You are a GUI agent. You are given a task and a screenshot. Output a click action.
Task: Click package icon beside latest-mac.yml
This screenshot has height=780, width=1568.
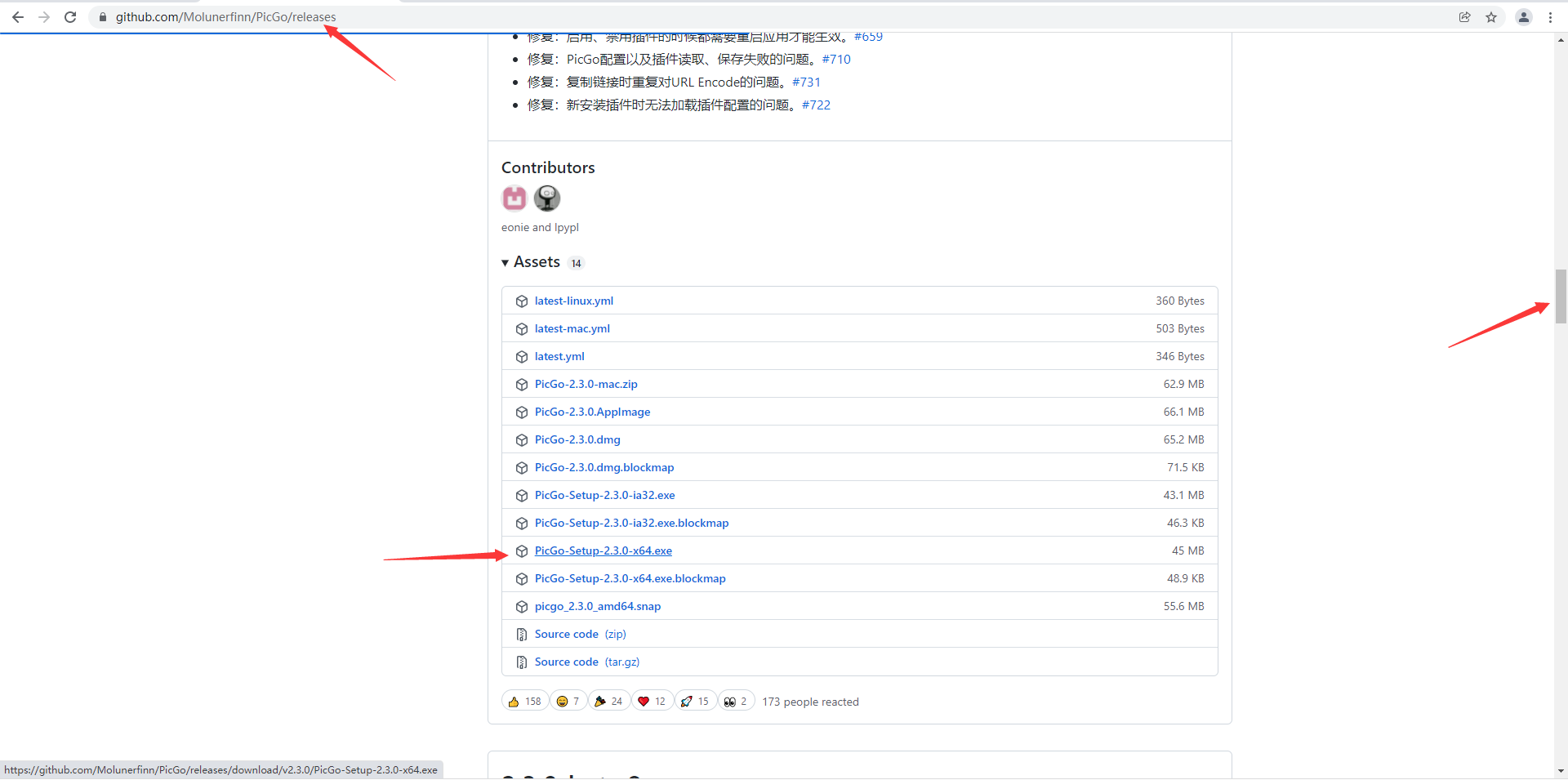pos(522,329)
